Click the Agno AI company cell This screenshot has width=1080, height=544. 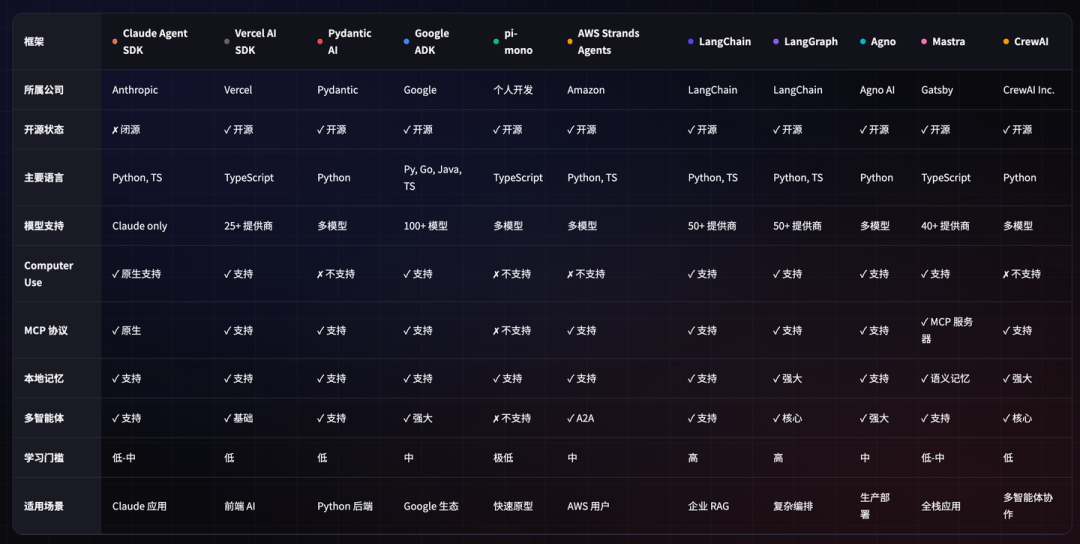pos(878,90)
